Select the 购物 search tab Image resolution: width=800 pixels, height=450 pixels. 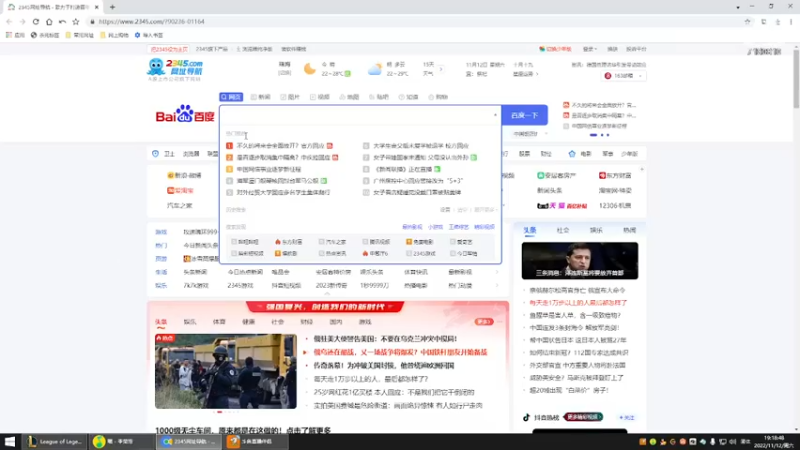(438, 97)
